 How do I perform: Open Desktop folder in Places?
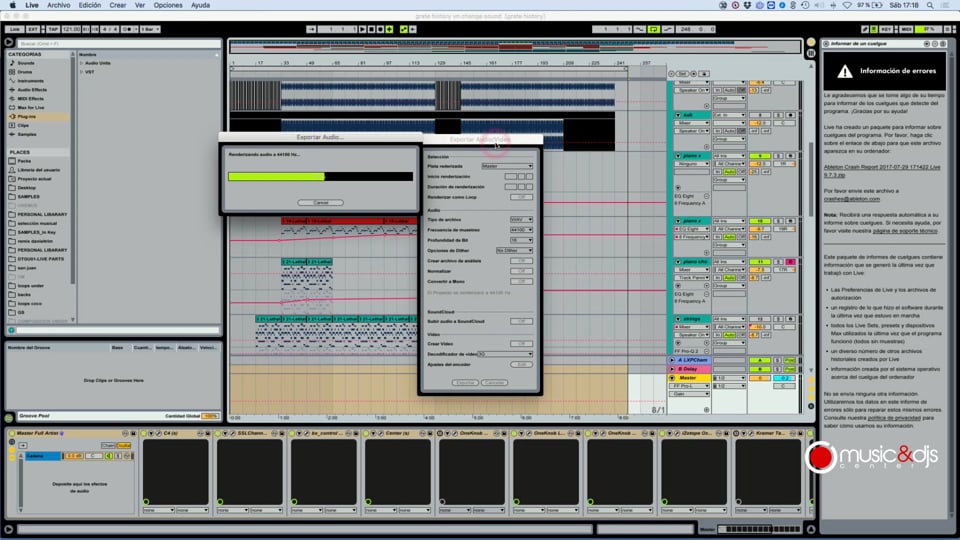(26, 187)
